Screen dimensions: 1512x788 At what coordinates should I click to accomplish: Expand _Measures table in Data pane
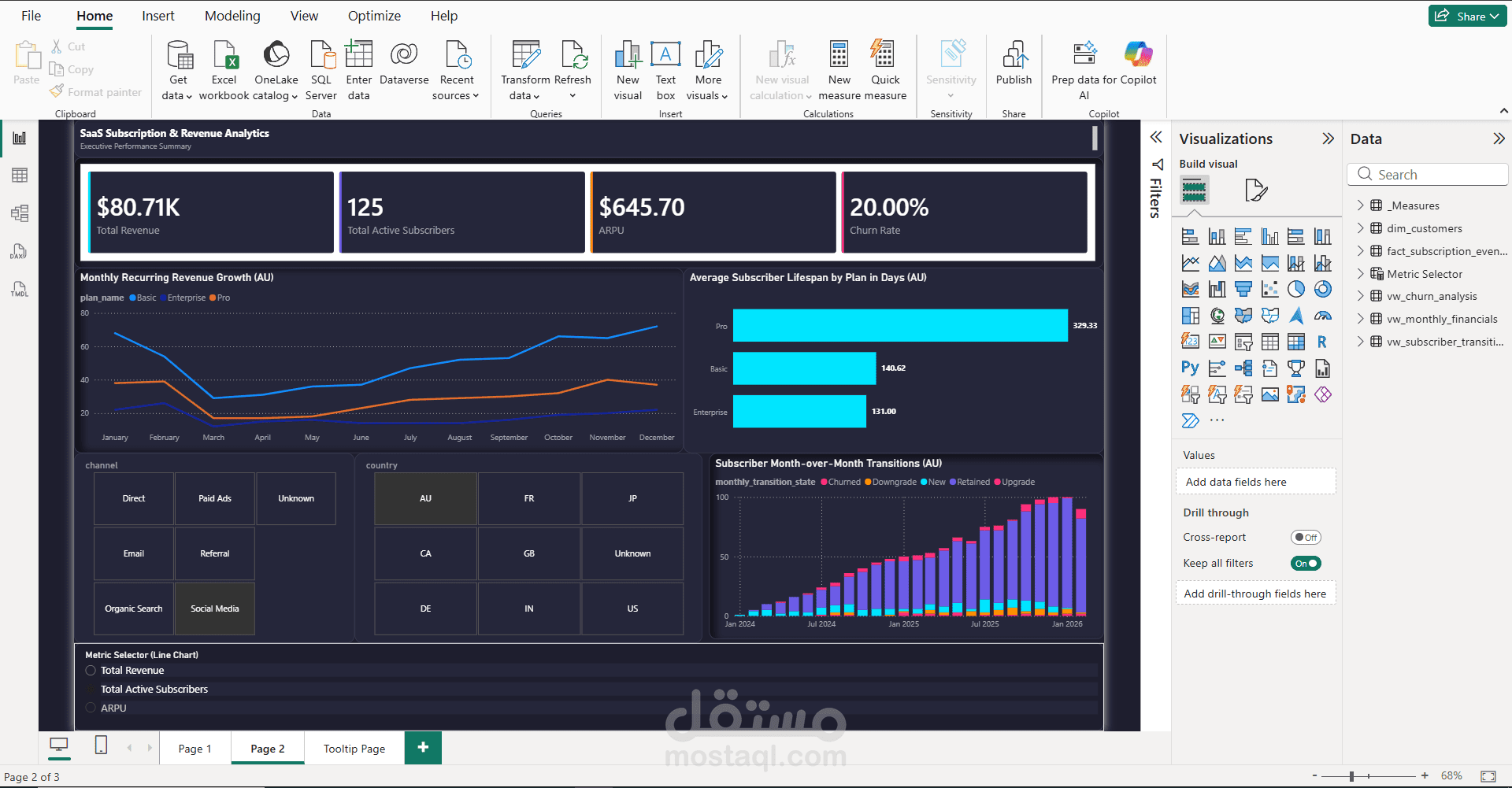tap(1360, 205)
